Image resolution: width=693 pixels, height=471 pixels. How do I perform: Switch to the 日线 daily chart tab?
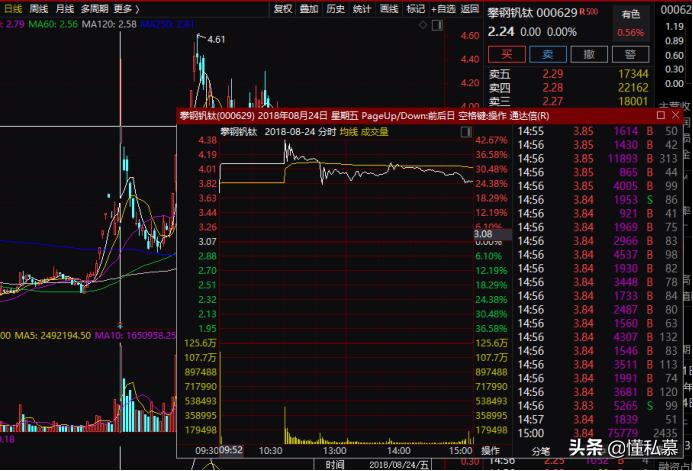(13, 9)
